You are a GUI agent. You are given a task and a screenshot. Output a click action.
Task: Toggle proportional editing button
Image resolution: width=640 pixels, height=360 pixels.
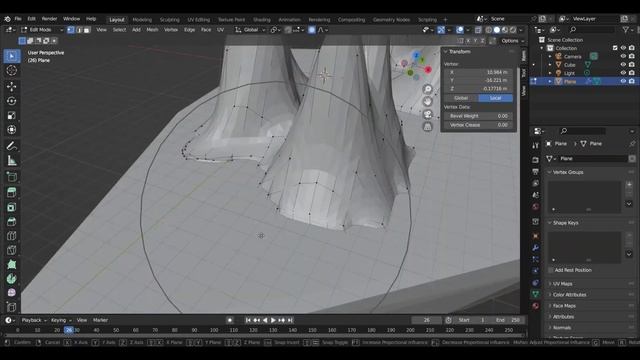(x=312, y=30)
